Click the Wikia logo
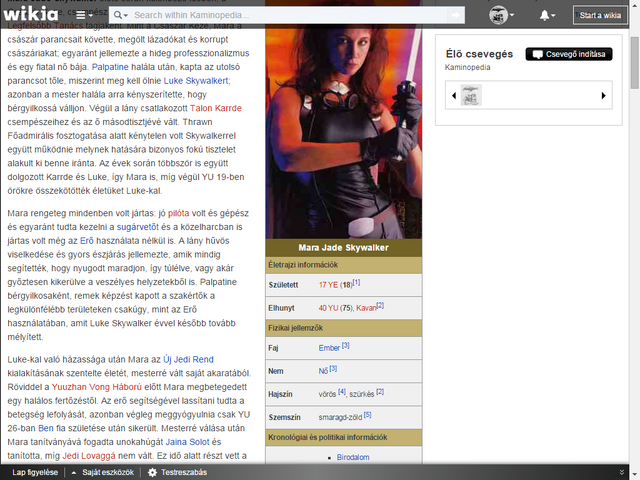640x480 pixels. [31, 15]
